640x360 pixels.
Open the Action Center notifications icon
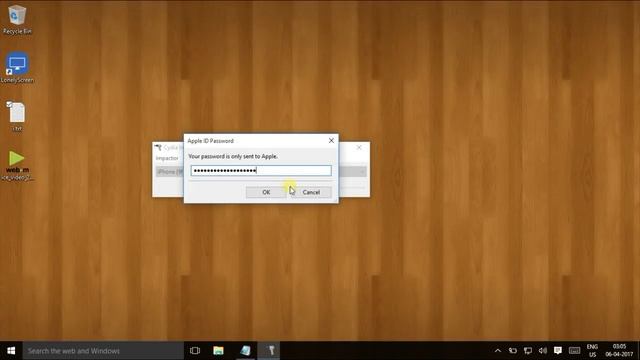click(x=558, y=351)
